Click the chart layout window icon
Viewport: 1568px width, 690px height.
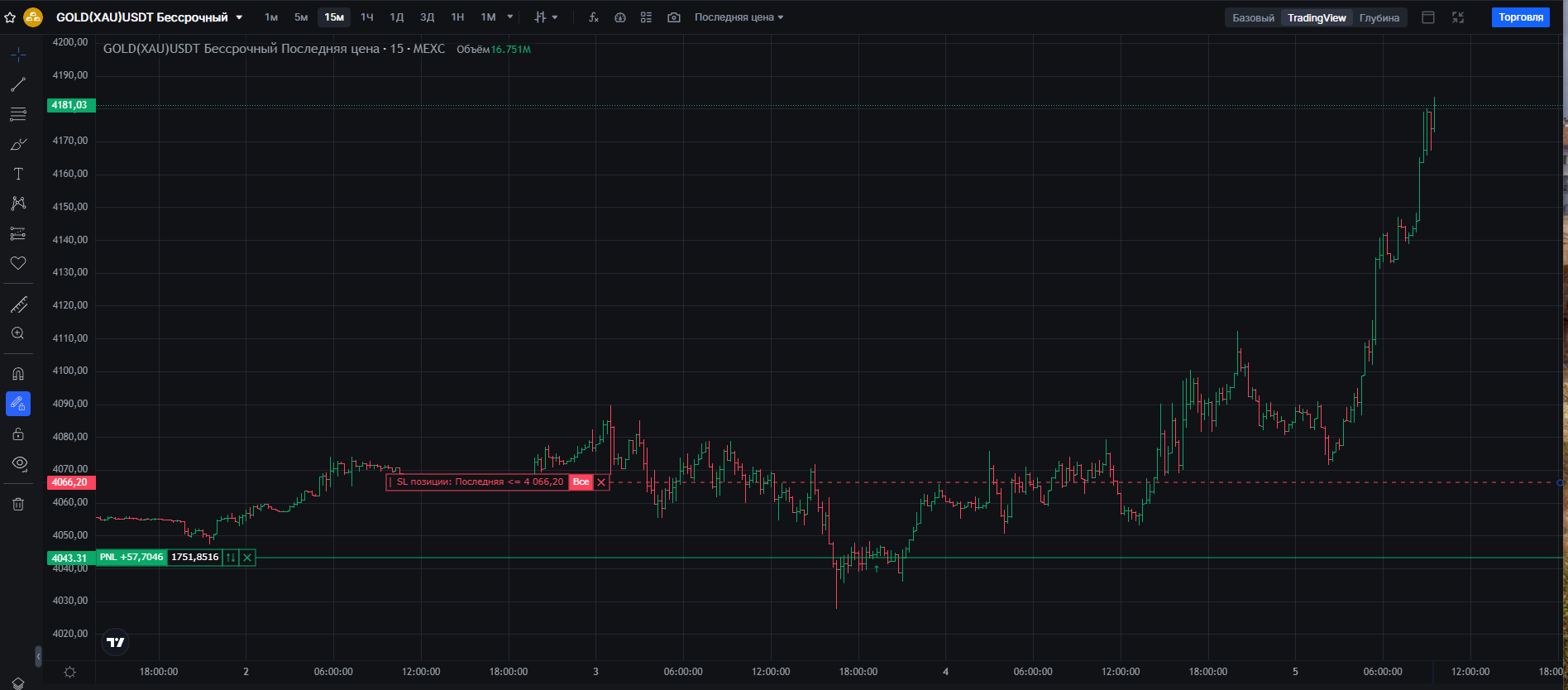pos(1428,17)
